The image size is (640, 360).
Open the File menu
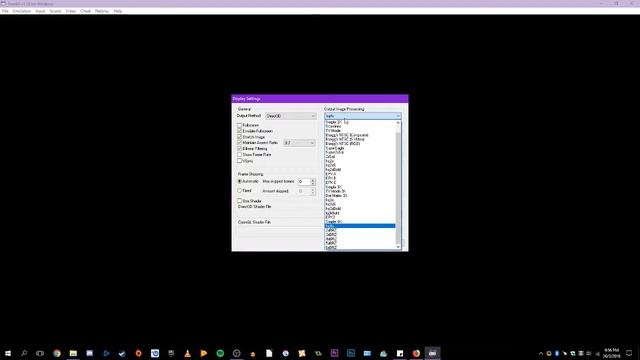[5, 11]
